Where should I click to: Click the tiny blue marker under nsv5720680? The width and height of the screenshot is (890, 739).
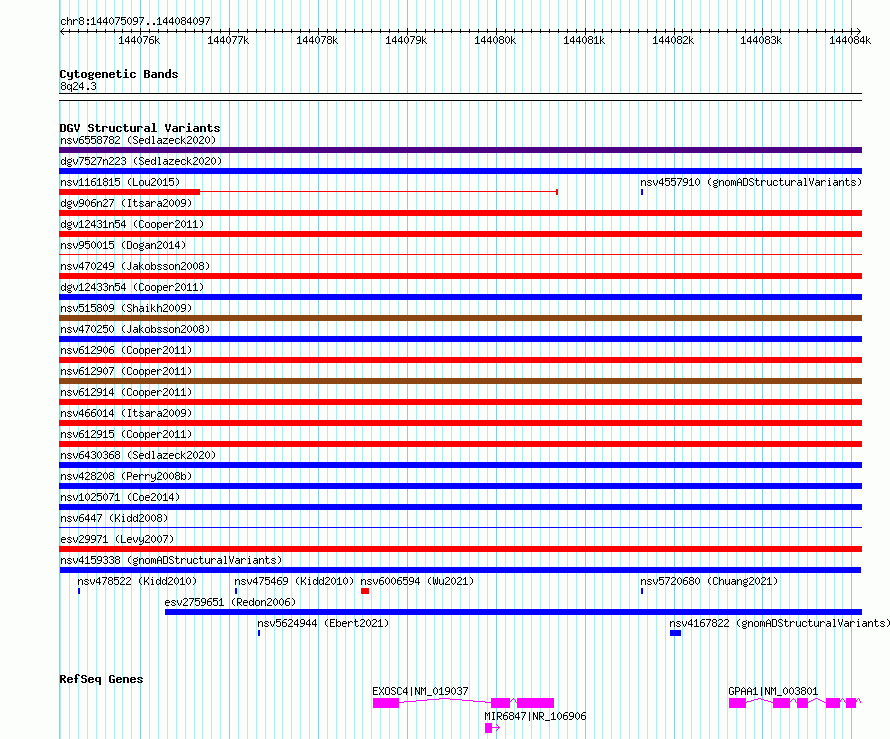tap(642, 591)
